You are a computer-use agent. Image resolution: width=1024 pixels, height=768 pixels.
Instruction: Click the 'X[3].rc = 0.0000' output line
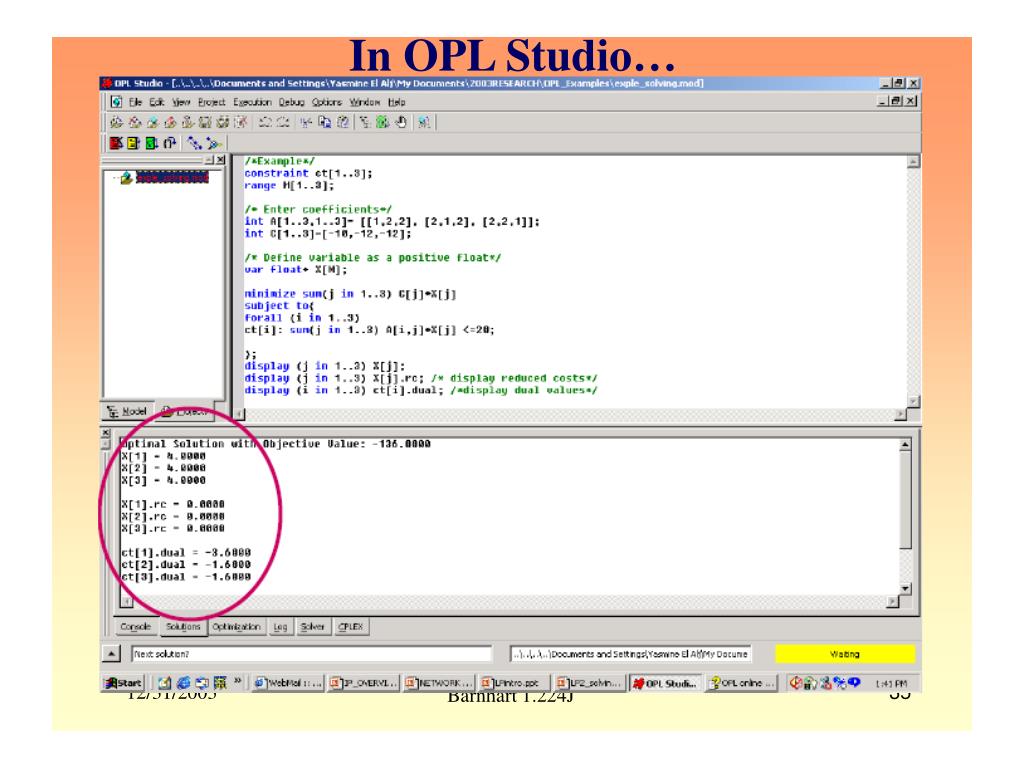[173, 528]
